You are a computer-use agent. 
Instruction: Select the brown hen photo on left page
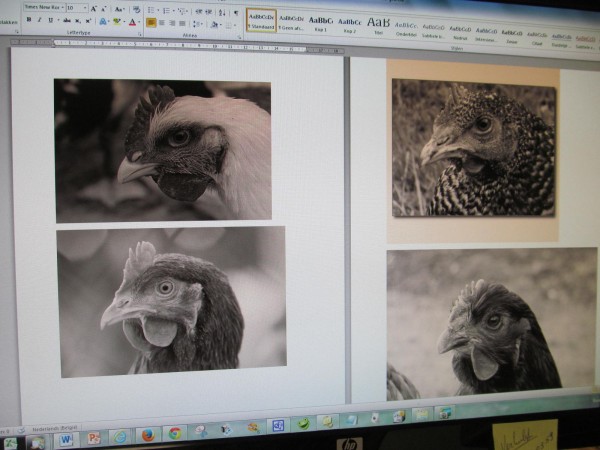pos(173,302)
